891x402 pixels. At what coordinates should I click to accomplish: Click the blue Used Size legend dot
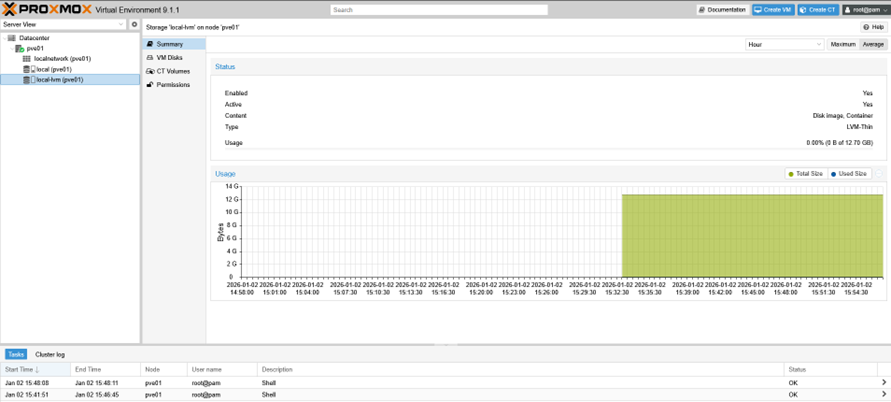pyautogui.click(x=833, y=173)
